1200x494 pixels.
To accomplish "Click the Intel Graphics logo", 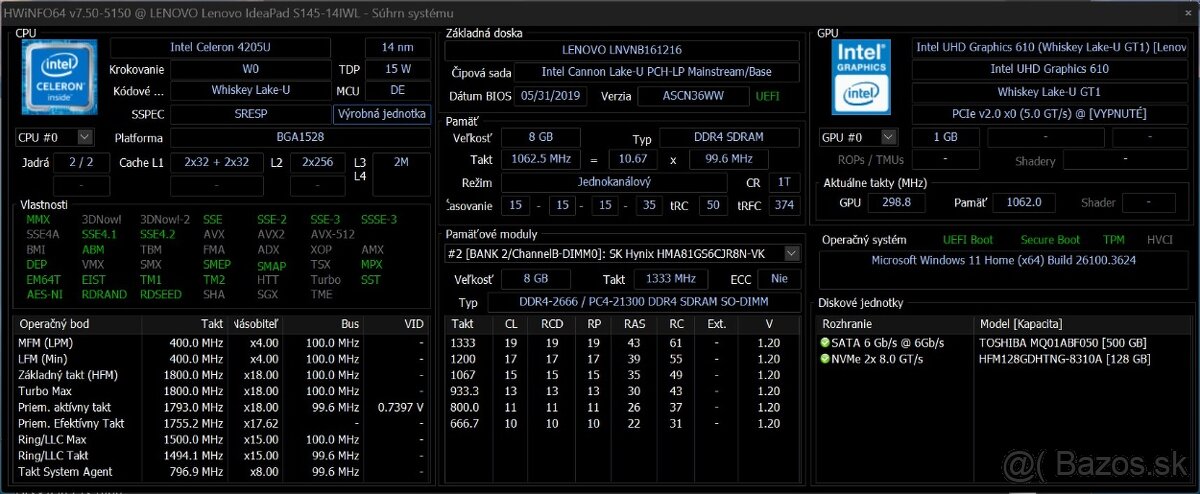I will coord(861,78).
